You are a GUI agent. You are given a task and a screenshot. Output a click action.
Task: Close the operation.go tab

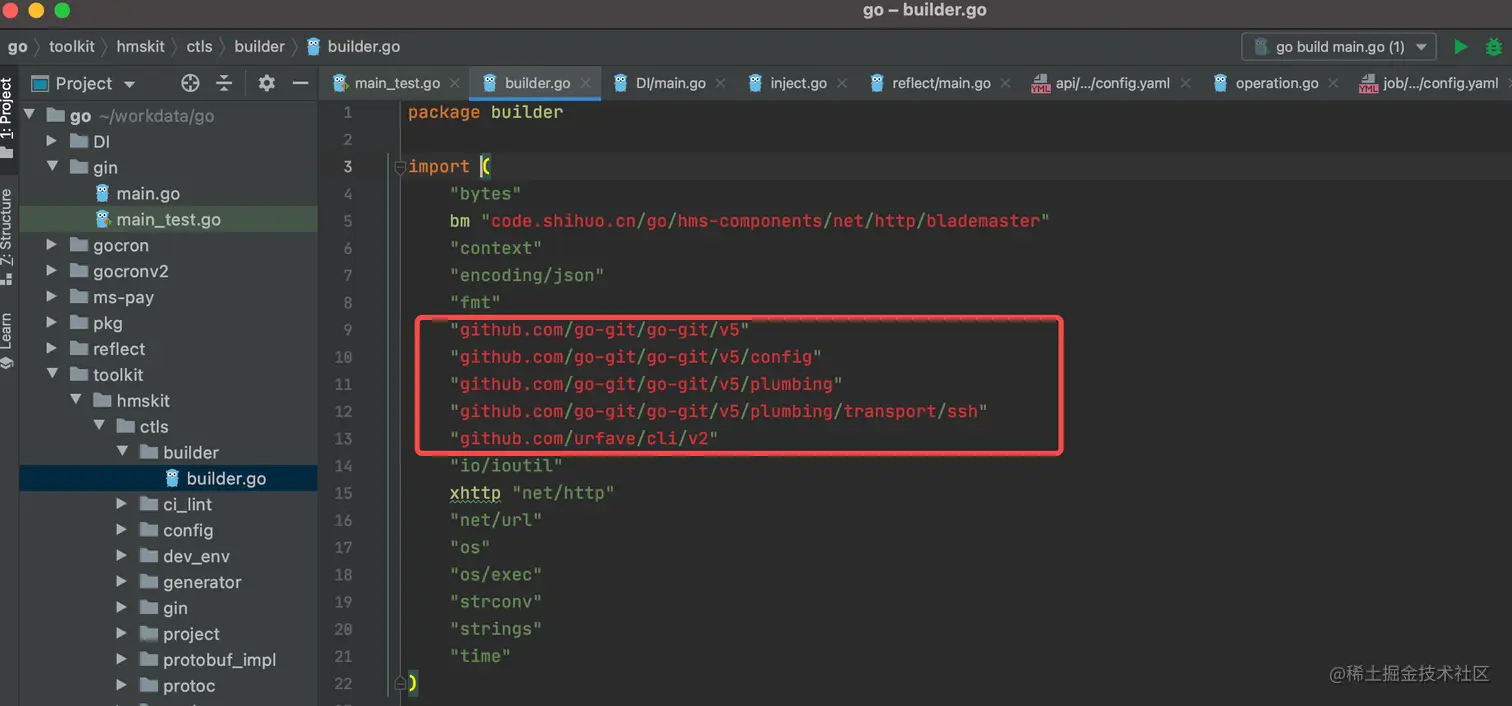(x=1334, y=83)
